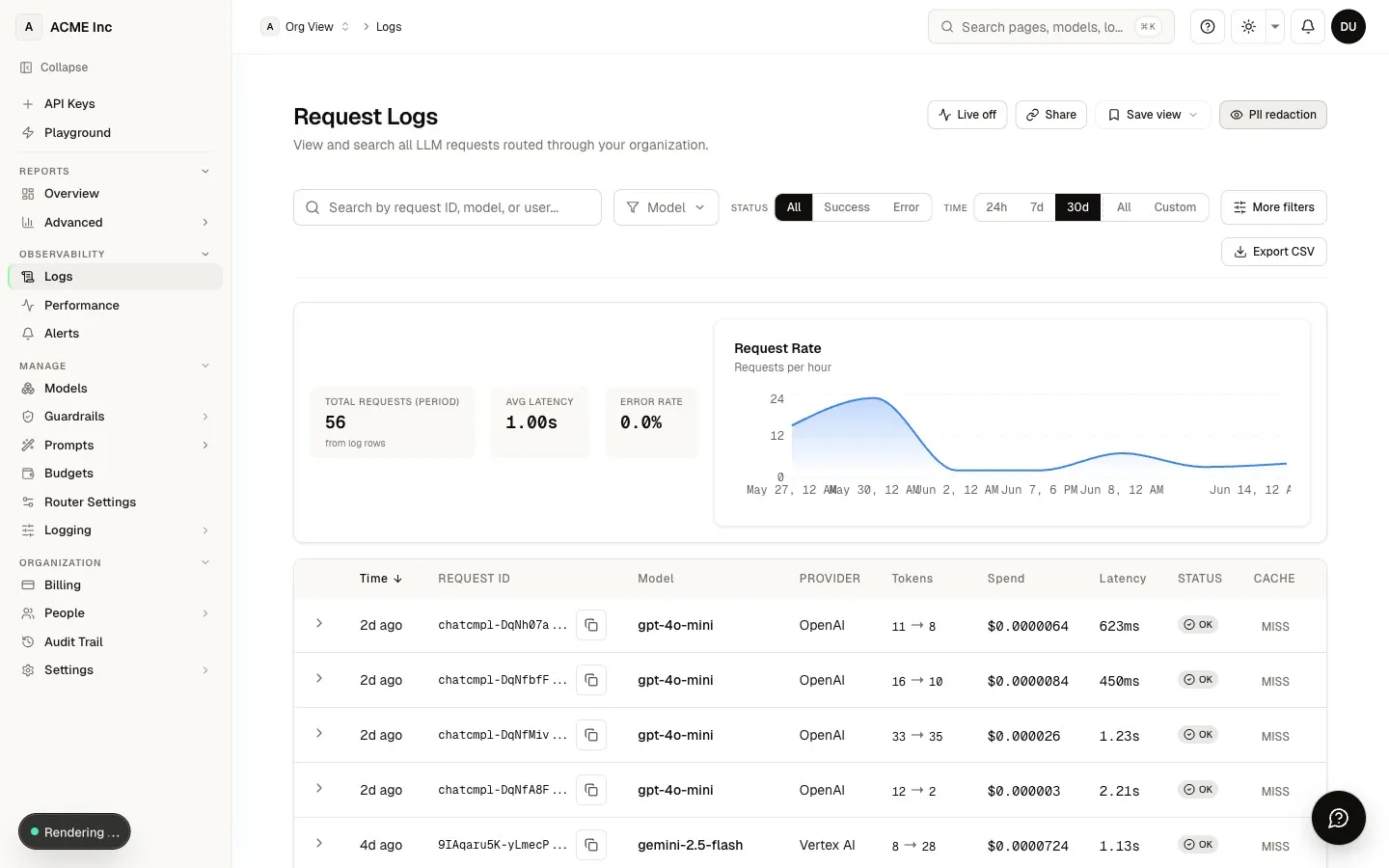The height and width of the screenshot is (868, 1389).
Task: Open Alerts in the sidebar
Action: pos(116,334)
